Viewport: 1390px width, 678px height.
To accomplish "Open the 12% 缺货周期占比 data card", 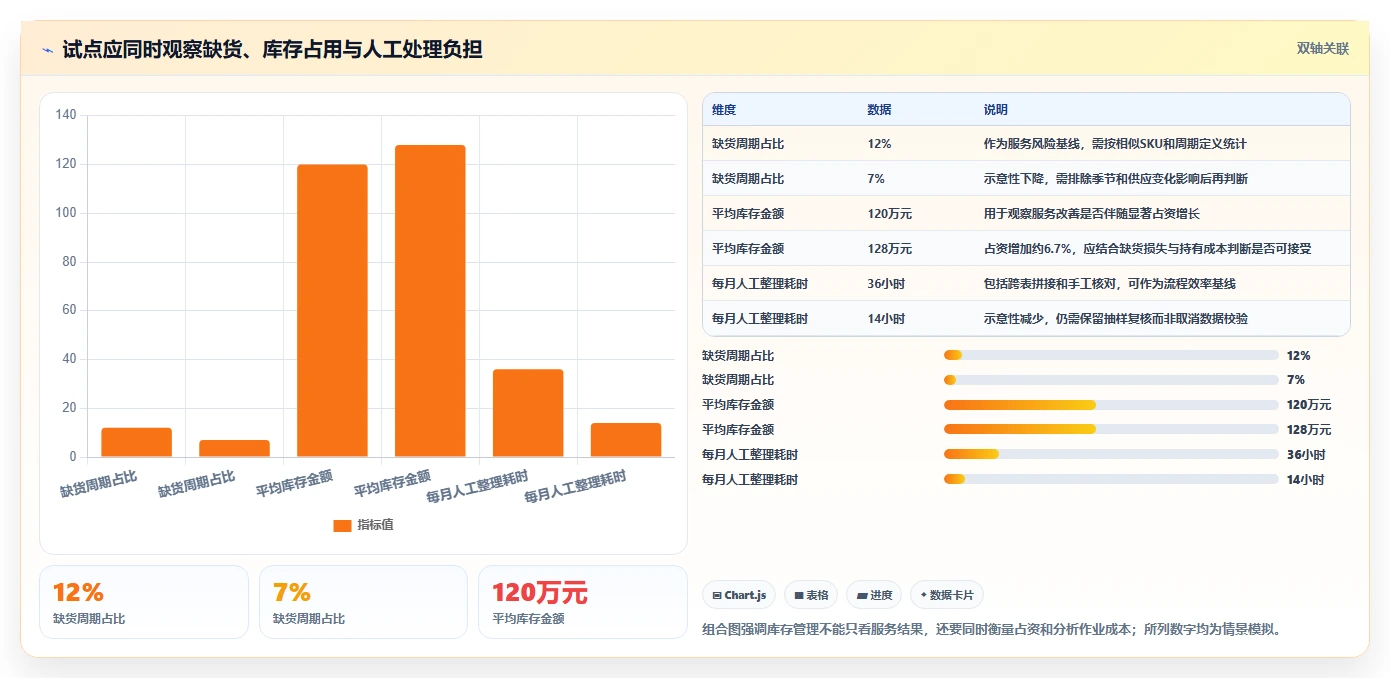I will point(143,602).
